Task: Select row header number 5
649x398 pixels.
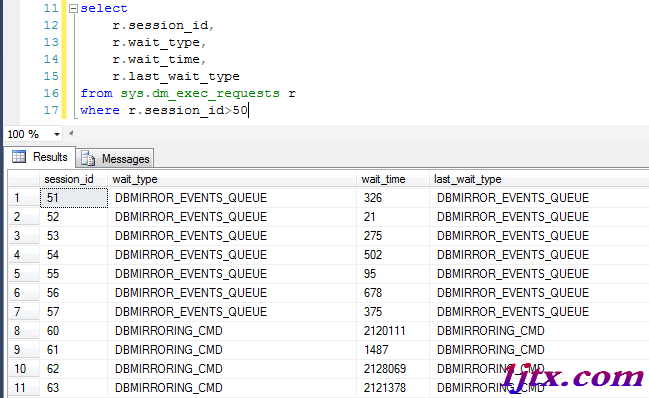Action: click(24, 274)
